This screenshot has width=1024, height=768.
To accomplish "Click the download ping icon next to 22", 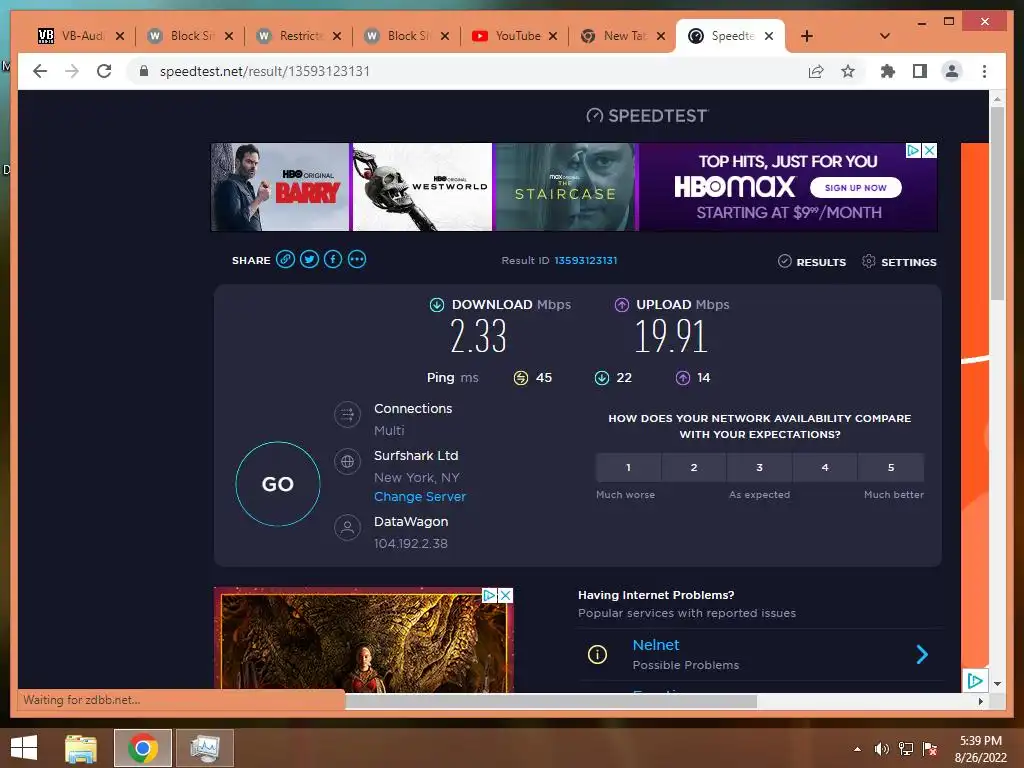I will point(602,377).
